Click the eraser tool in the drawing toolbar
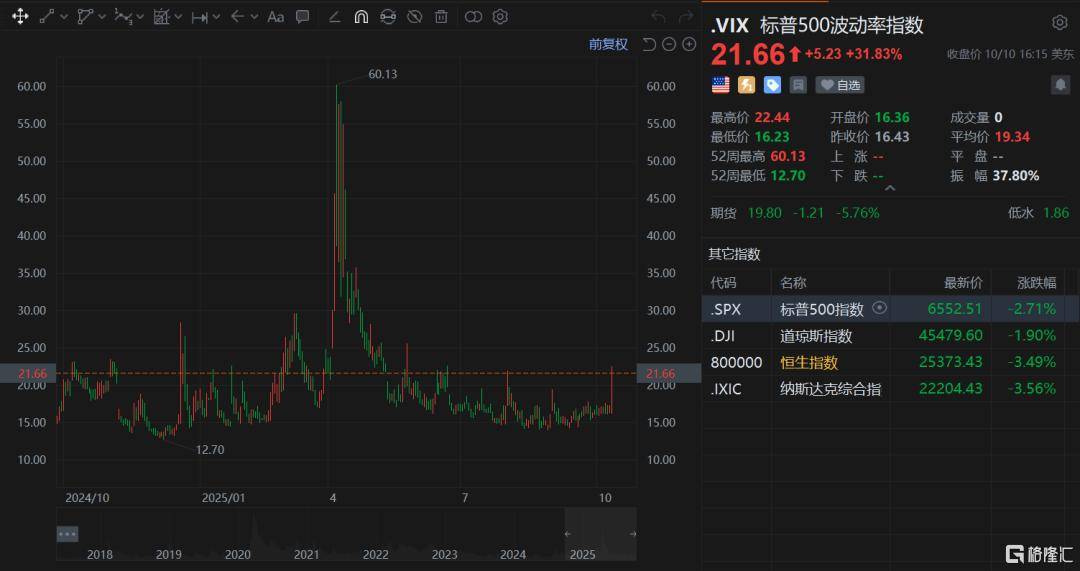 click(334, 17)
